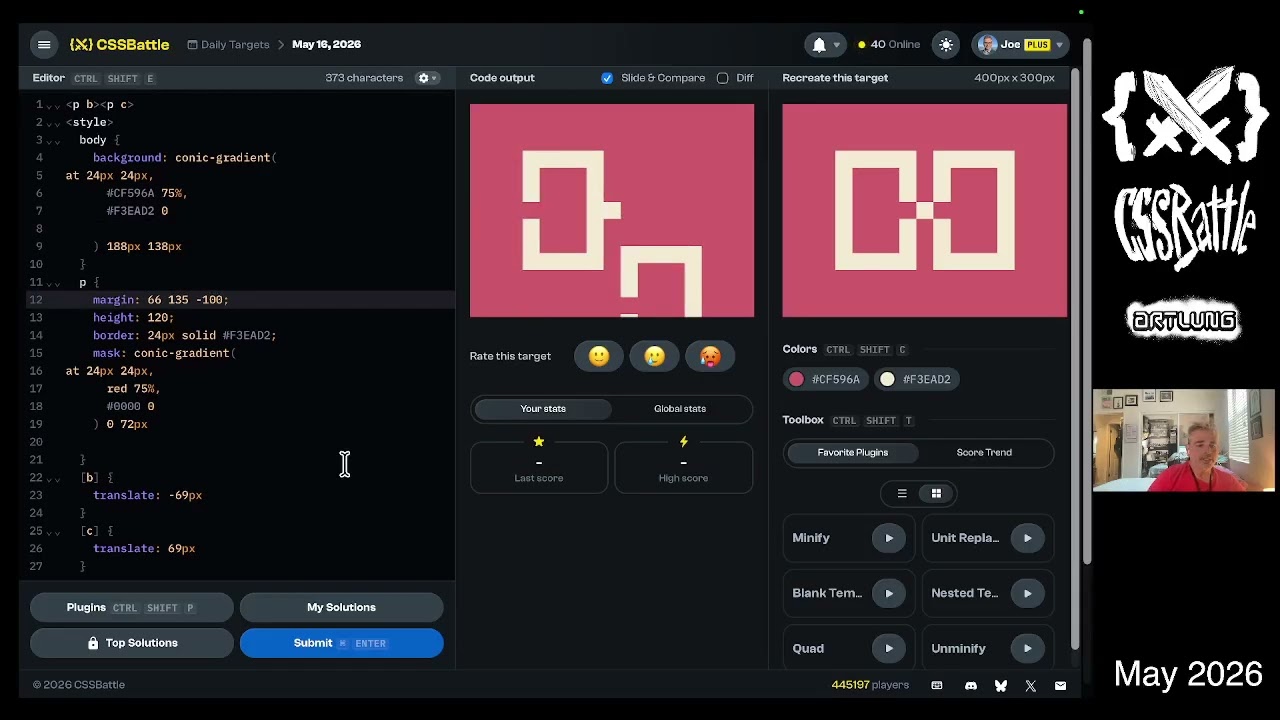The image size is (1280, 720).
Task: Submit the solution
Action: tap(341, 643)
